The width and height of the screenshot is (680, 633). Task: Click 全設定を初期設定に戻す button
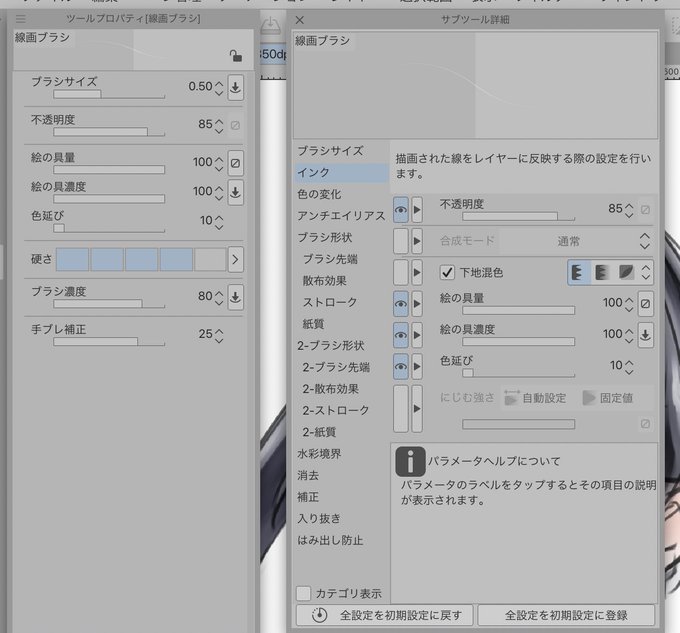[385, 615]
